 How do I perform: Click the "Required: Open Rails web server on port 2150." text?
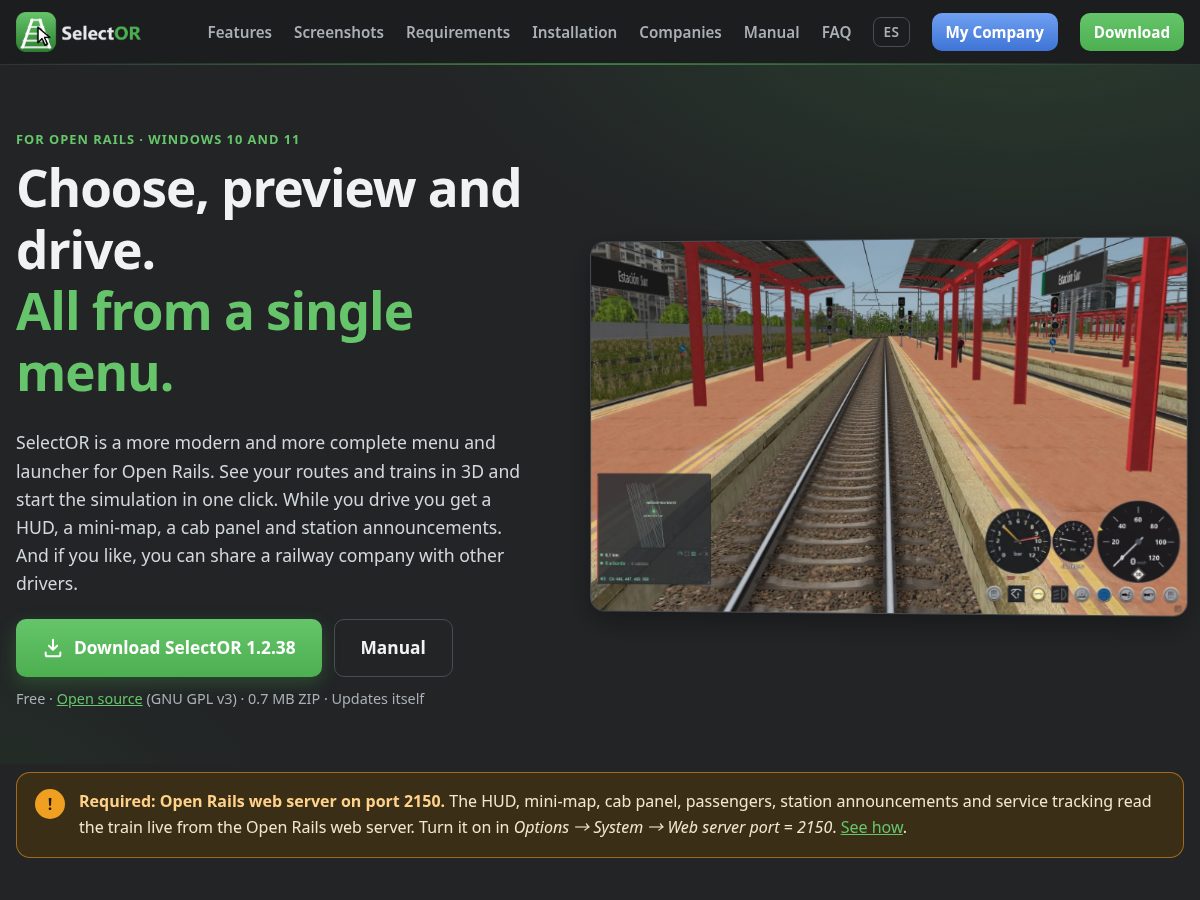262,801
